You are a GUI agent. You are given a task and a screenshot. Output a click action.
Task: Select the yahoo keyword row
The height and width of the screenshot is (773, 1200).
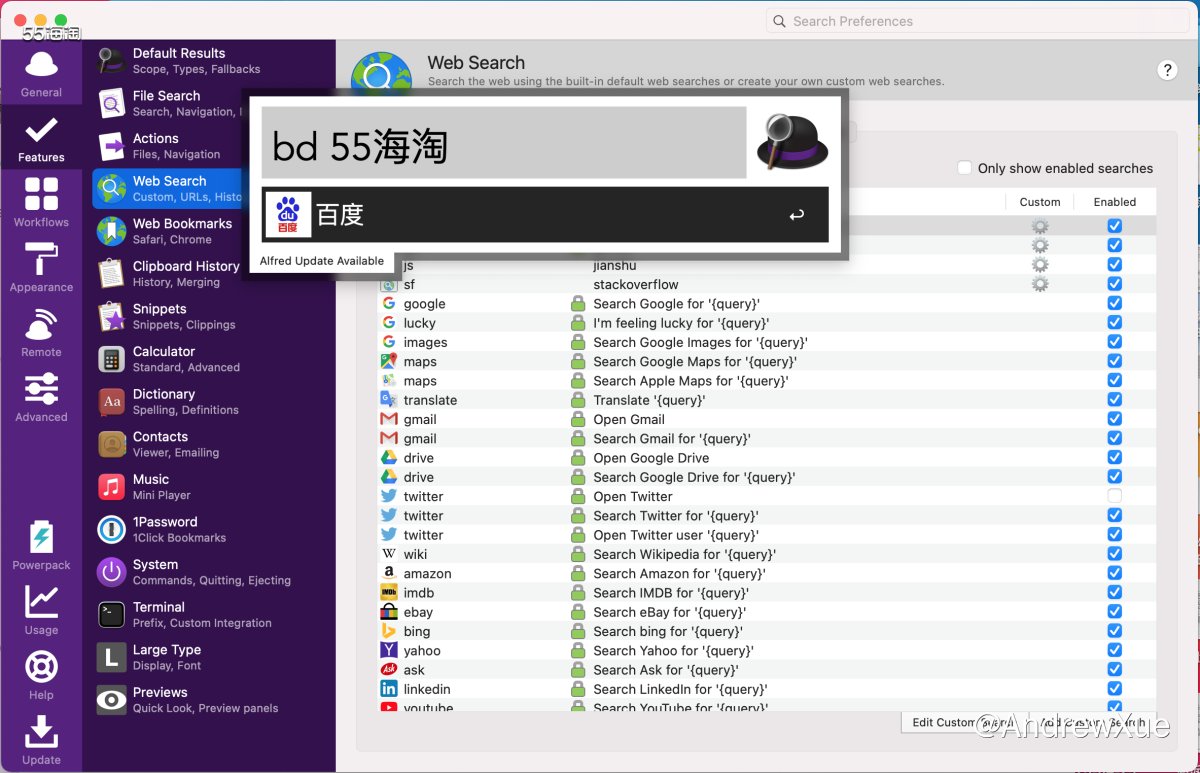point(766,651)
